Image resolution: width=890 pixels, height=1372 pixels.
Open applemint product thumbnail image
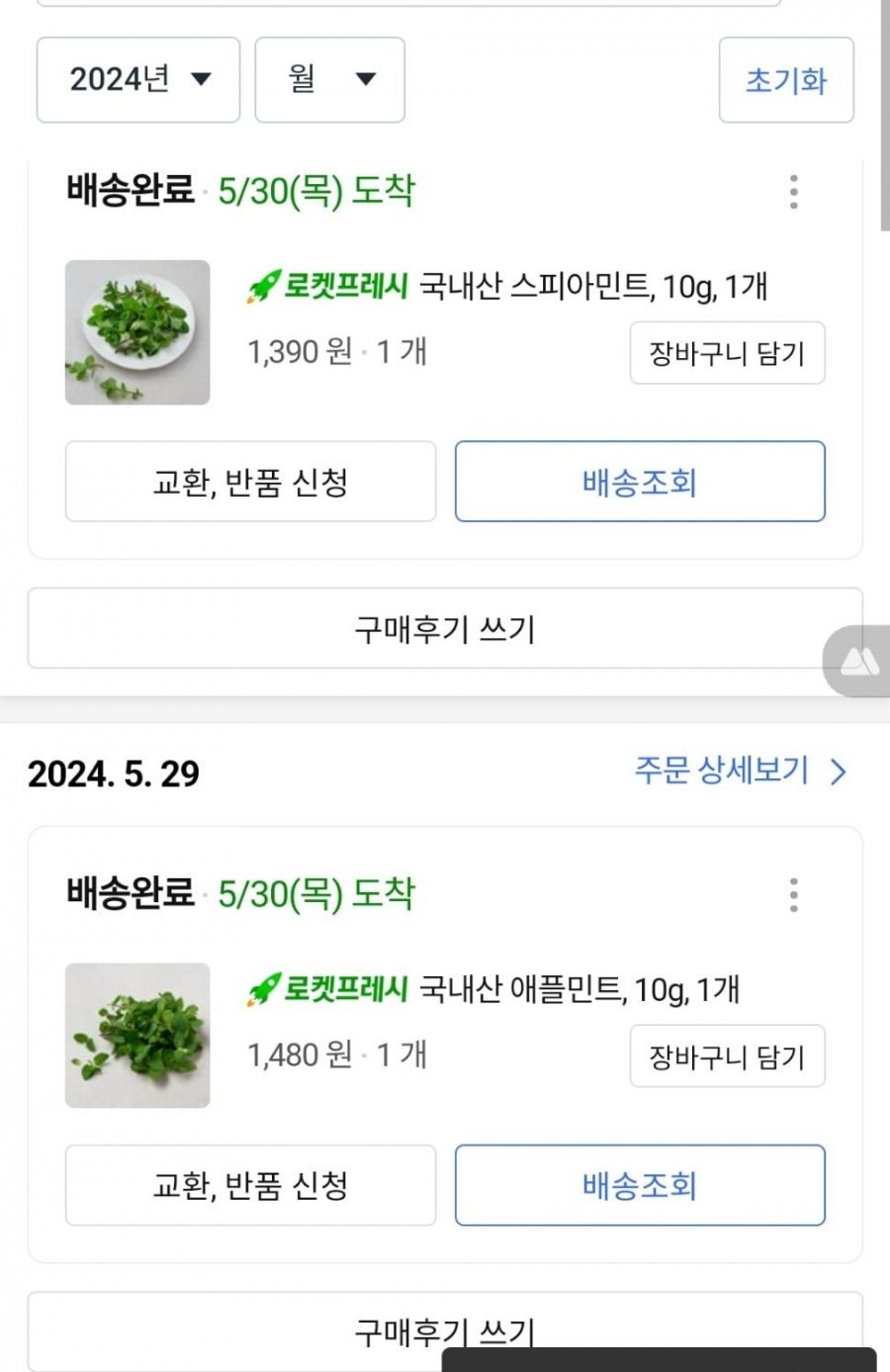click(x=137, y=1036)
